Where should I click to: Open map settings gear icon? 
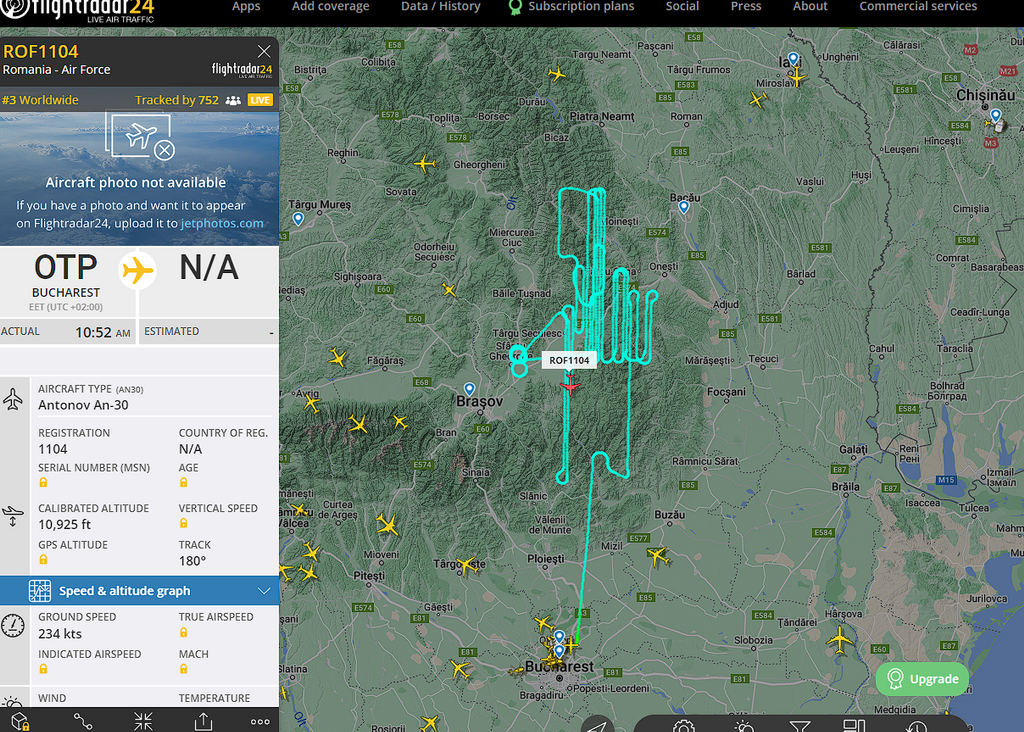pyautogui.click(x=684, y=726)
